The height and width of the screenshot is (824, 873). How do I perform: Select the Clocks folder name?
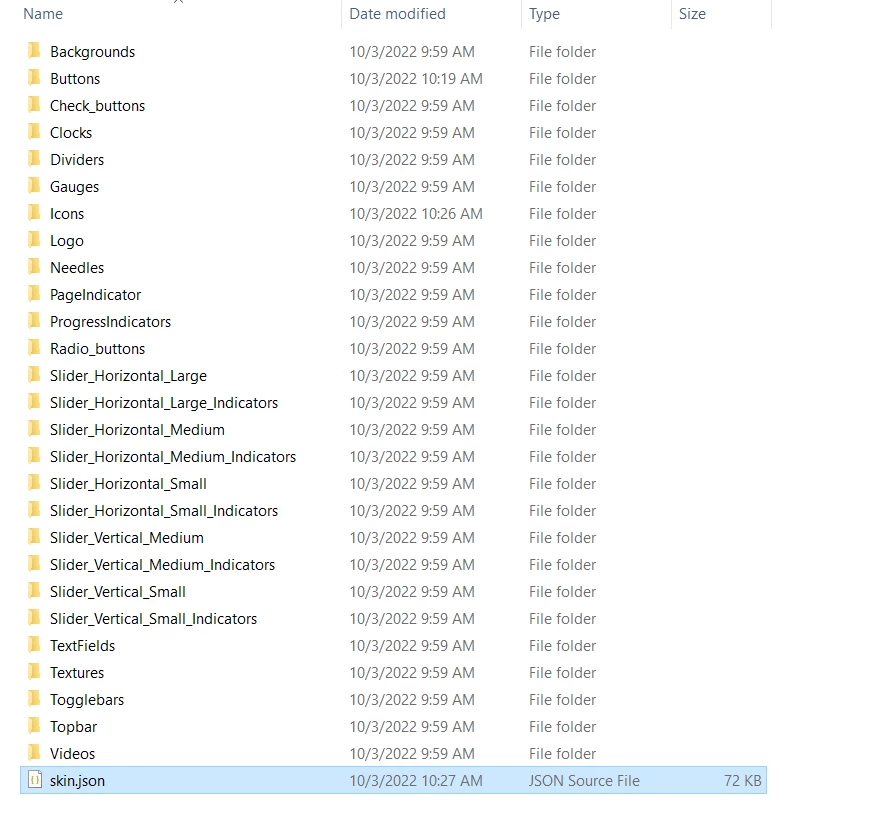coord(71,133)
